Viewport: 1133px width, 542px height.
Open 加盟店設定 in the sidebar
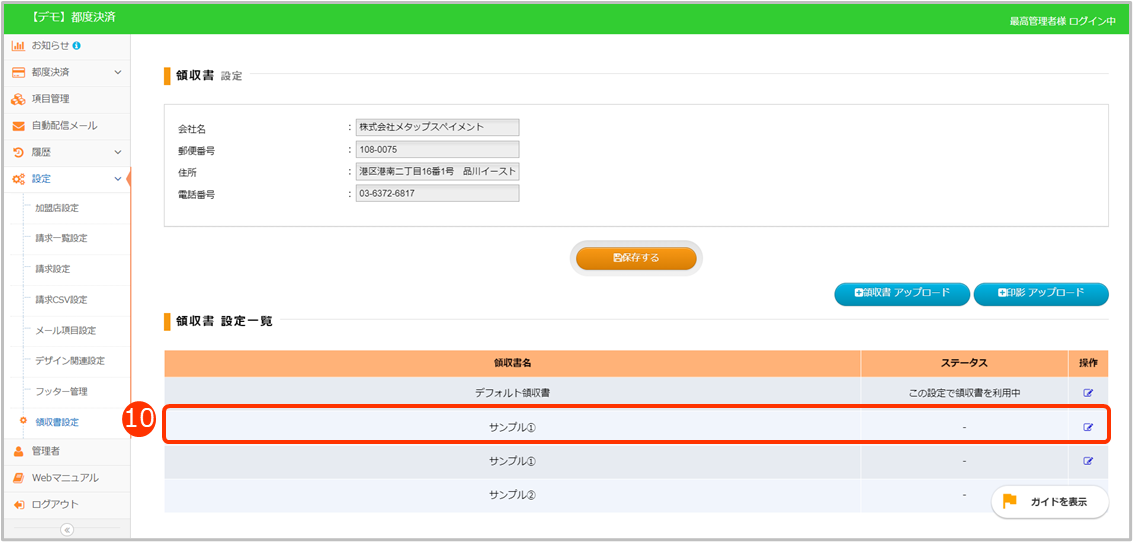tap(57, 208)
